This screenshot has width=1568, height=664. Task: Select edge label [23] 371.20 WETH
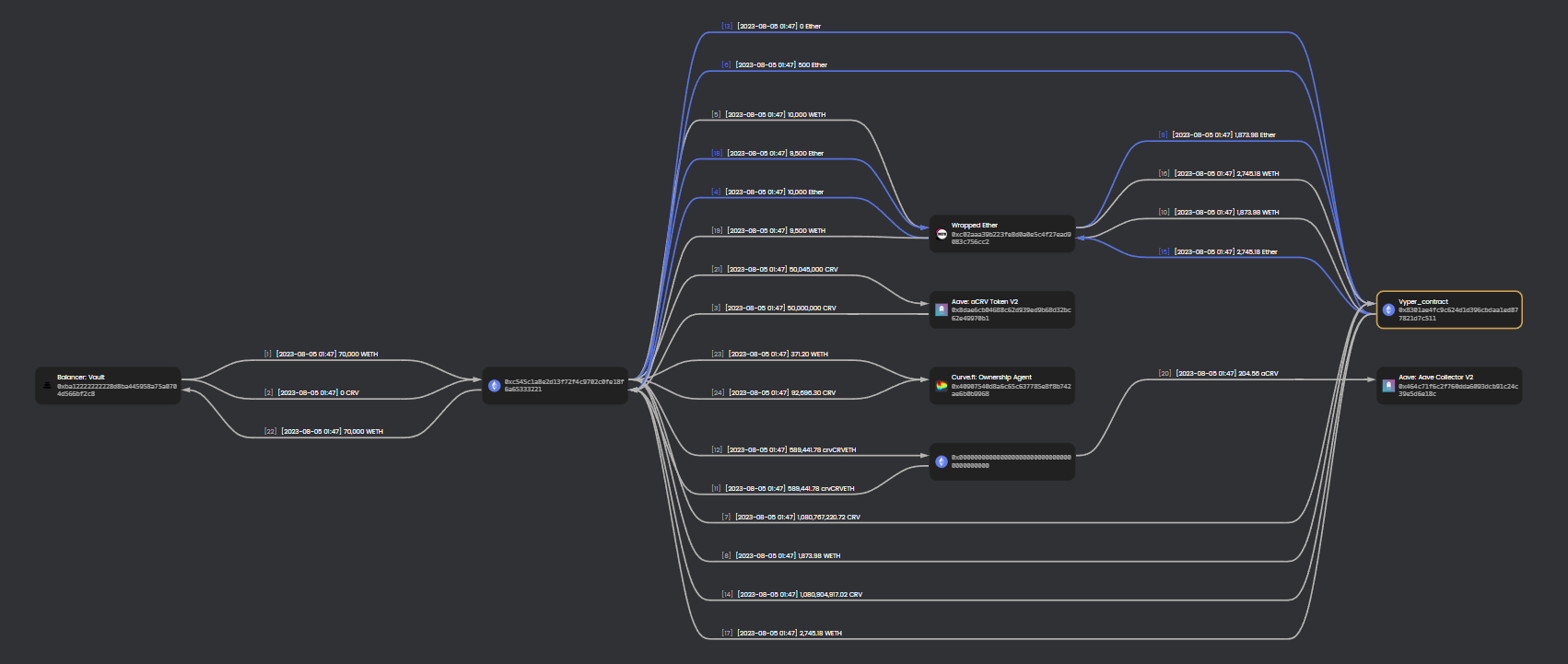pyautogui.click(x=770, y=355)
